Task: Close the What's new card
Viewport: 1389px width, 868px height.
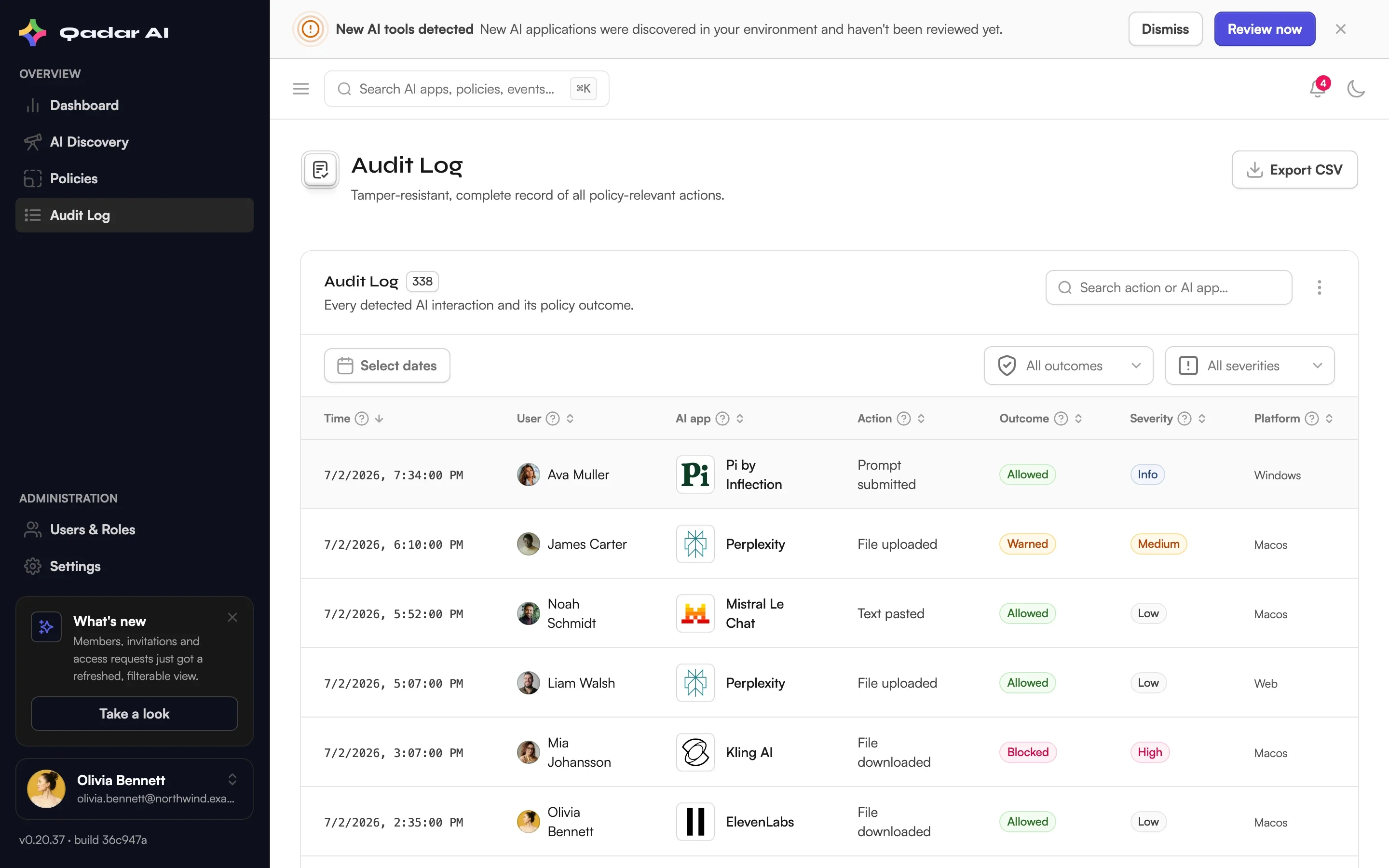Action: point(232,617)
